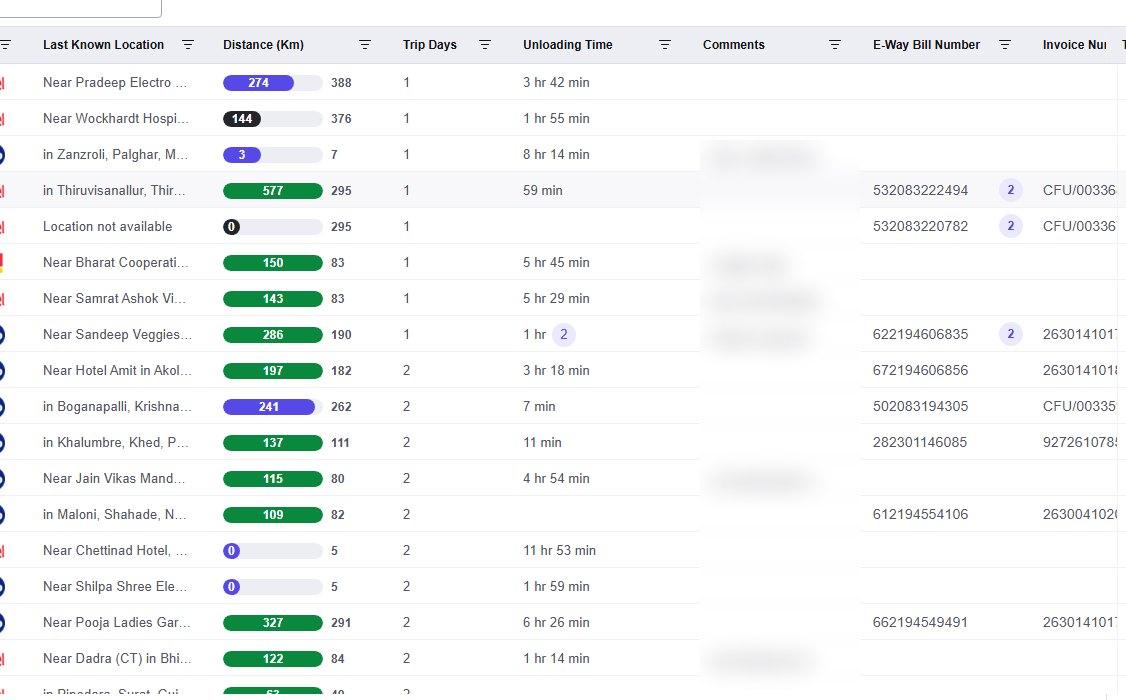Select 'Near Pradeep Electro ...' location cell
Viewport: 1126px width, 700px height.
point(115,83)
